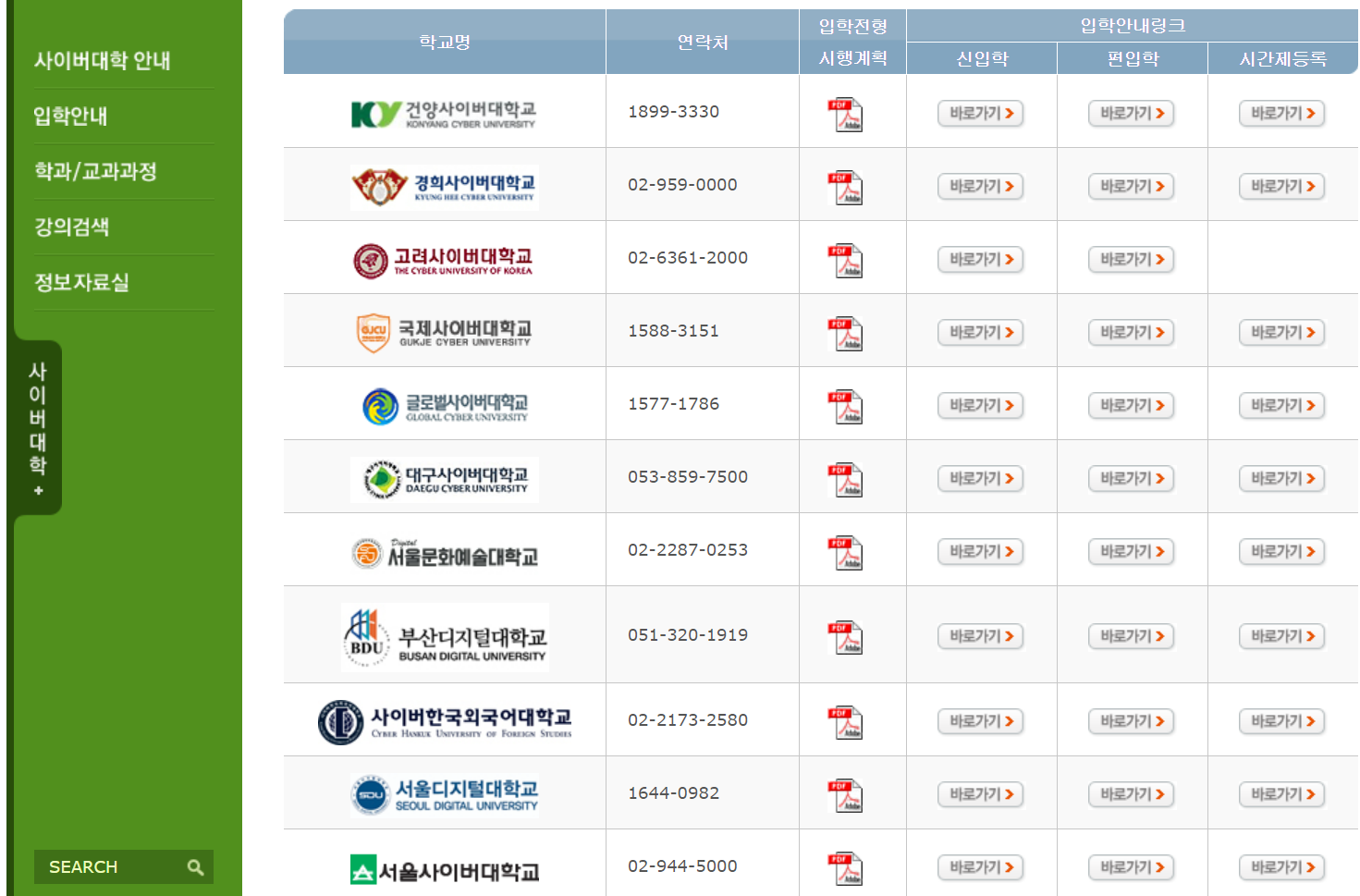The image size is (1360, 896).
Task: Expand the vertical 사이버대학 + side tab
Action: pyautogui.click(x=38, y=427)
